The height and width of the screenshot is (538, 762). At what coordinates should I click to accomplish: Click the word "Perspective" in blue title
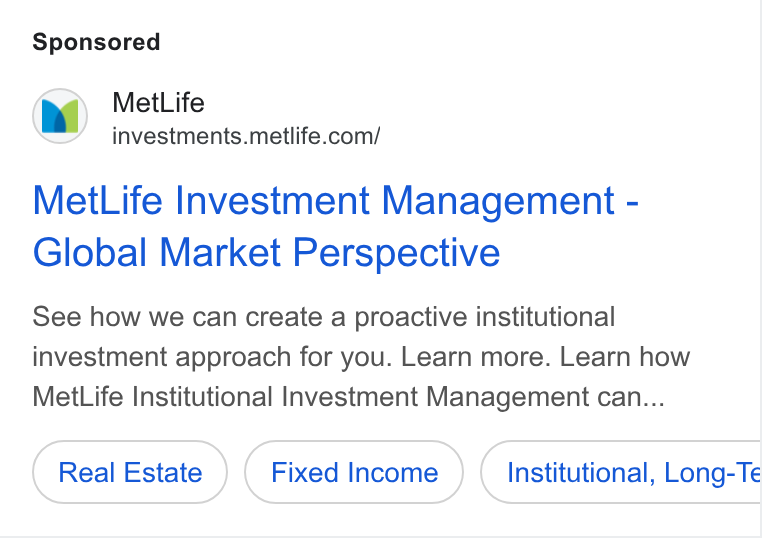click(397, 254)
